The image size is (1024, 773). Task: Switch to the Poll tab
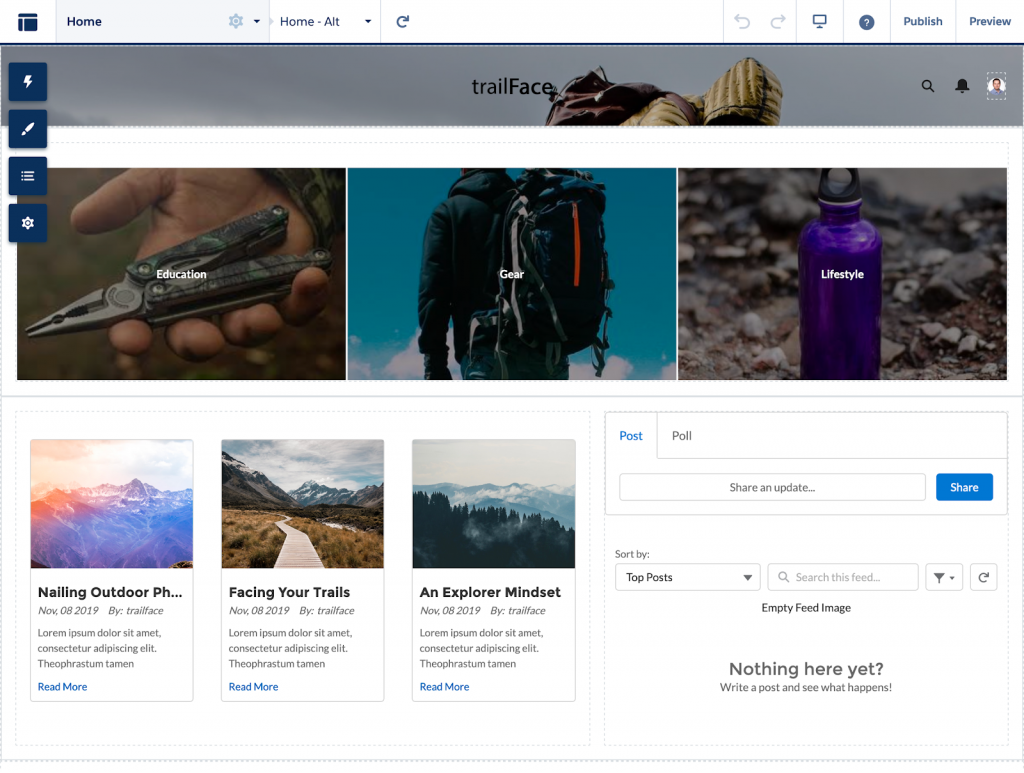point(681,436)
